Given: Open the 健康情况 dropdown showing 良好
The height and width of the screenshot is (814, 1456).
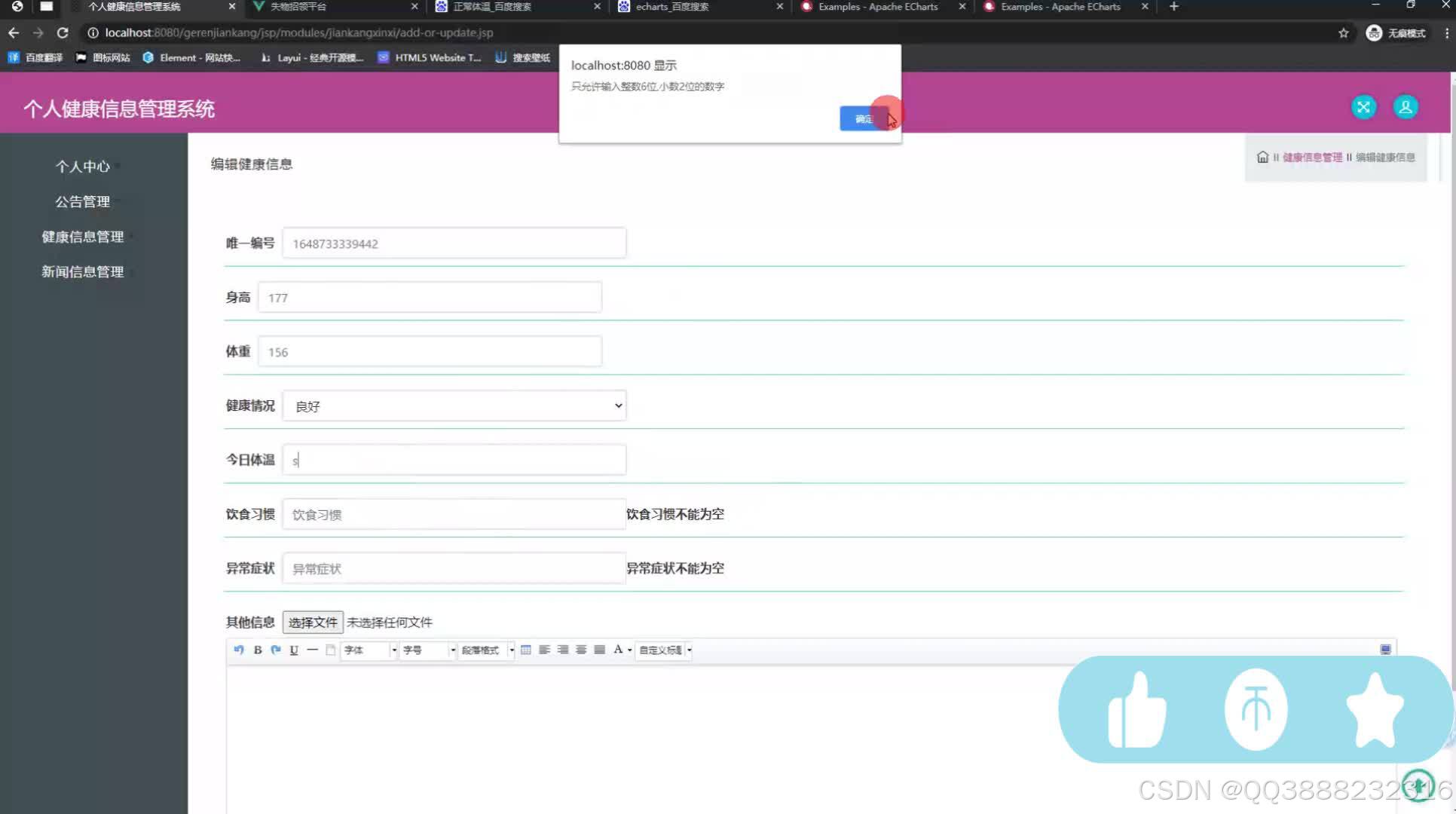Looking at the screenshot, I should tap(454, 405).
